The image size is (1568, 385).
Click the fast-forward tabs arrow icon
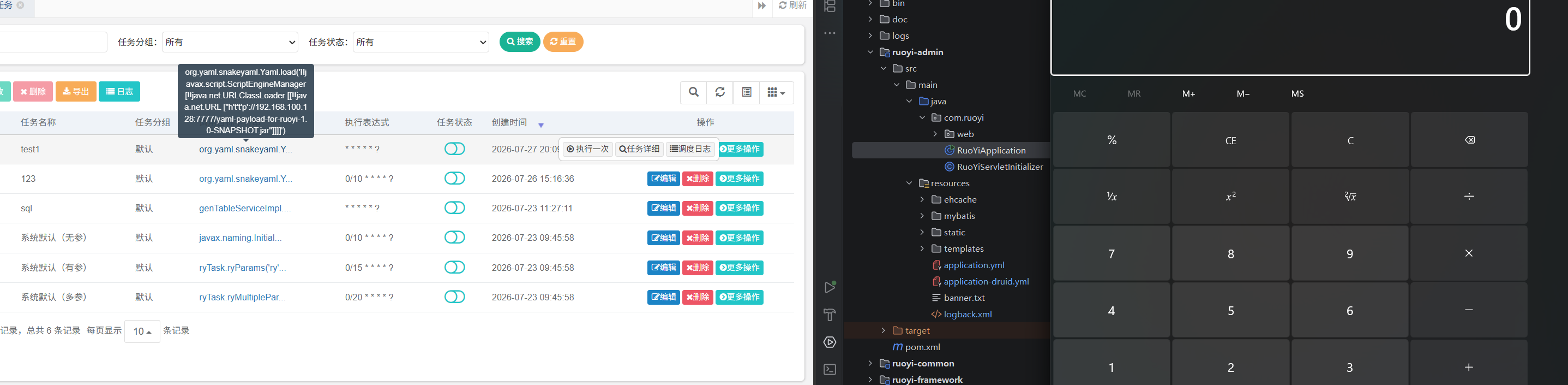(762, 6)
